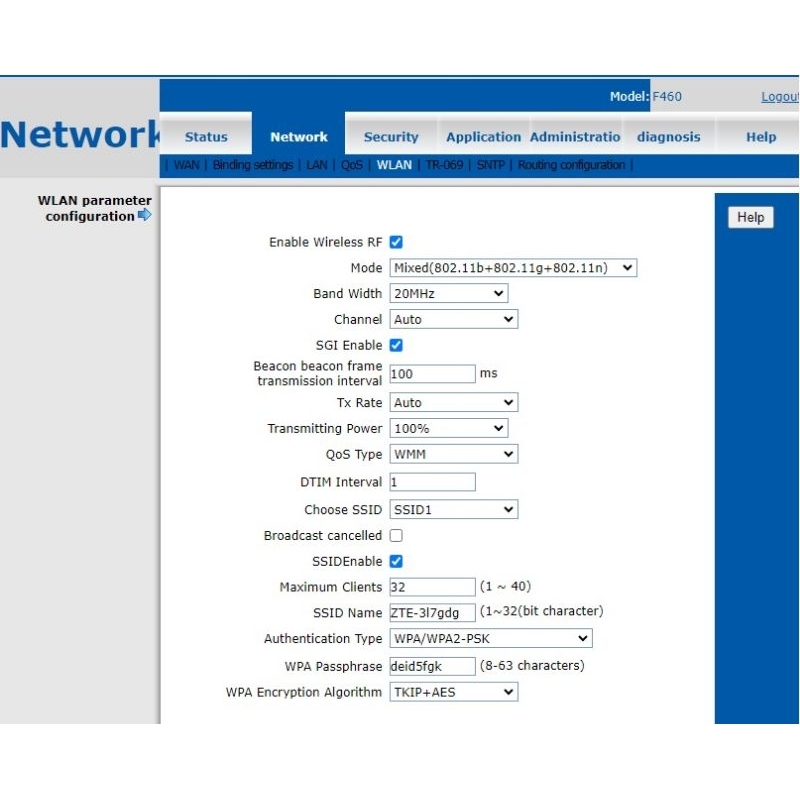
Task: Choose a different SSID from dropdown
Action: (453, 510)
